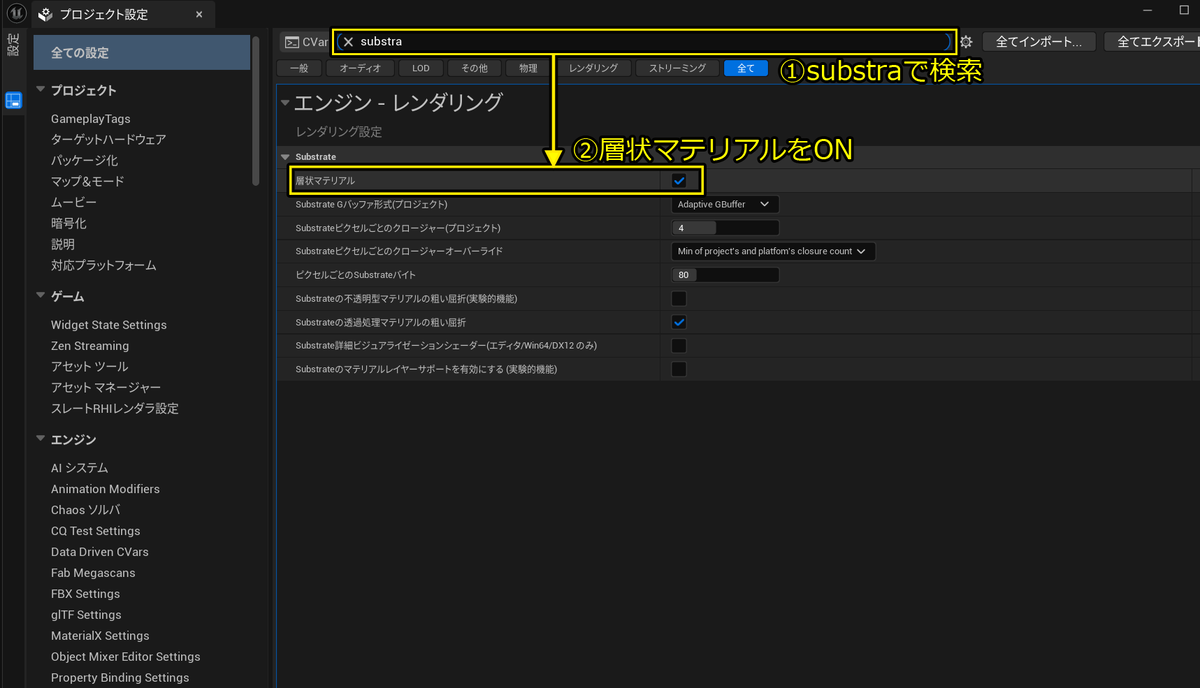This screenshot has width=1200, height=688.
Task: Open アセット ツール settings
Action: point(90,367)
